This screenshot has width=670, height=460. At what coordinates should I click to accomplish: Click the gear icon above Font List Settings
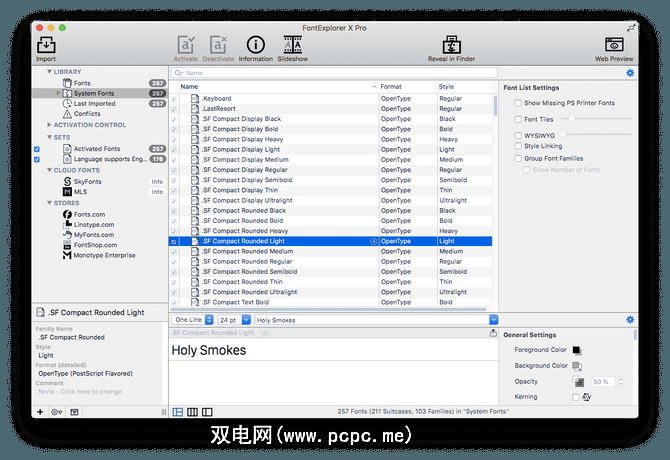click(630, 73)
